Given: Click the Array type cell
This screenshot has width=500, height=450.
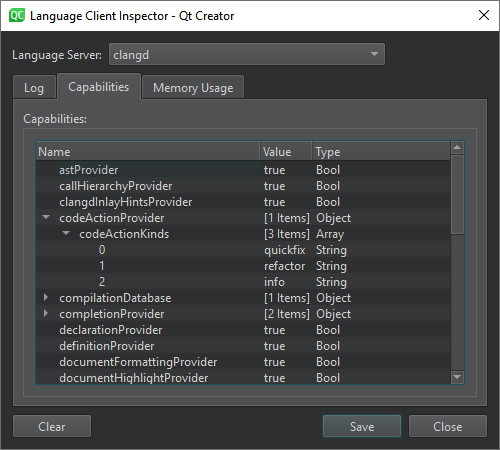Looking at the screenshot, I should [330, 234].
